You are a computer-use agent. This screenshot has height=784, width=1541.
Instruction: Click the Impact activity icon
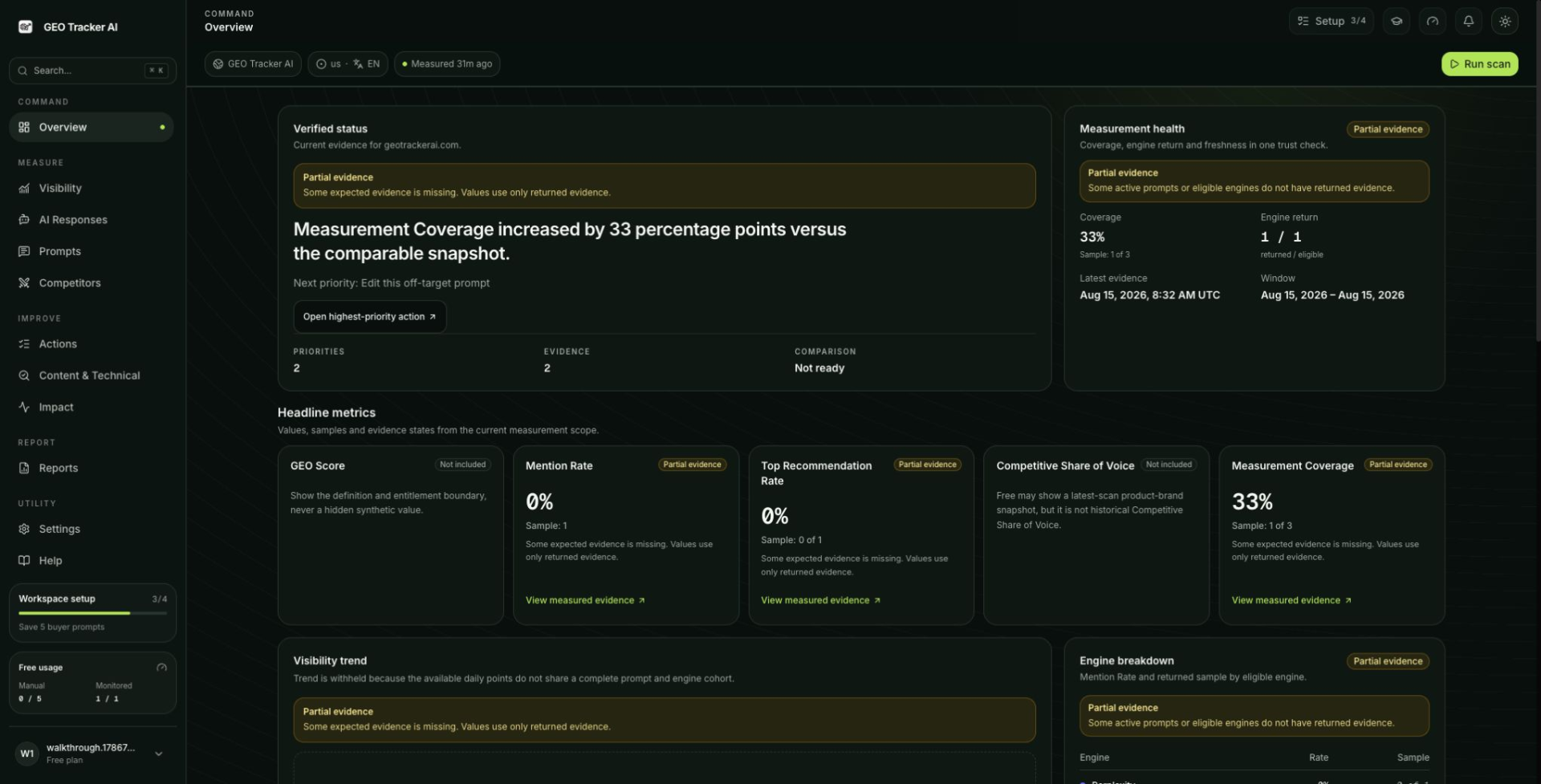[24, 407]
